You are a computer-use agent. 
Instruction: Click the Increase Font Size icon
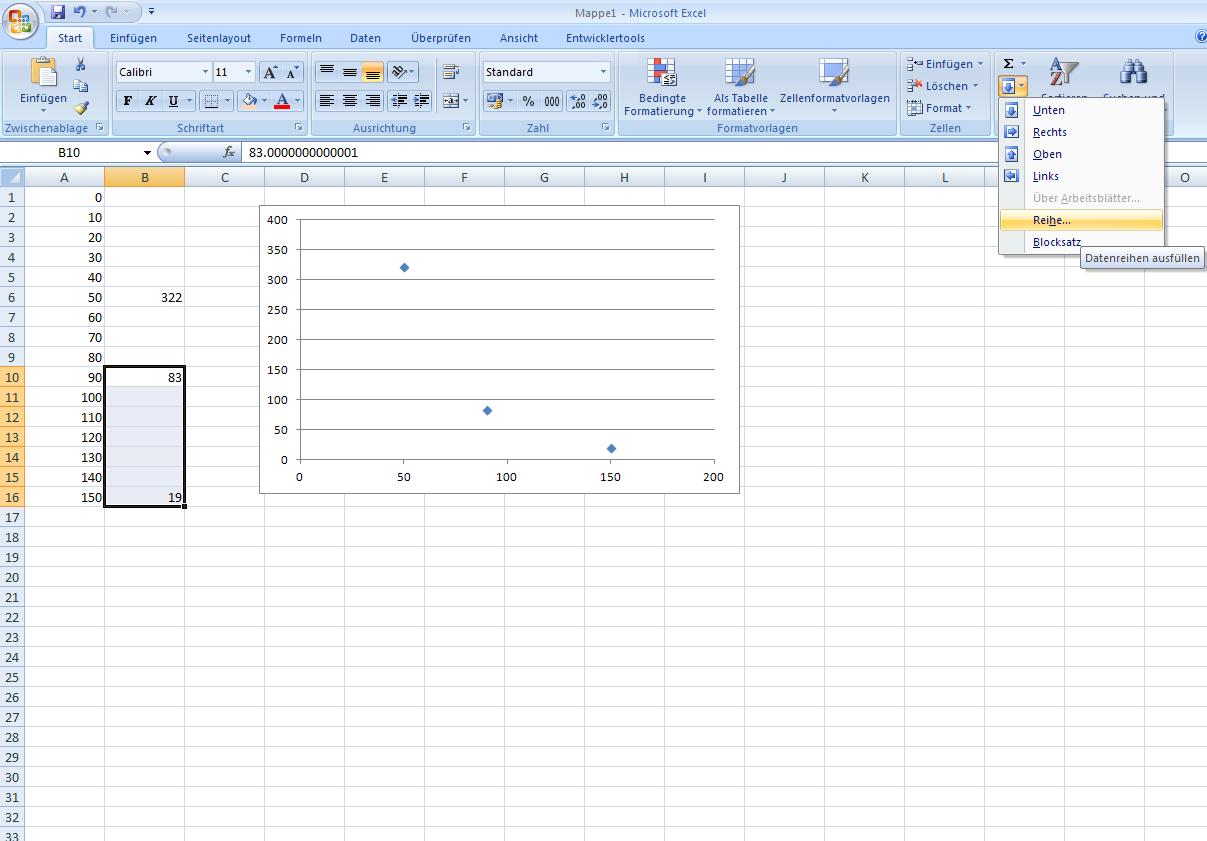(270, 72)
